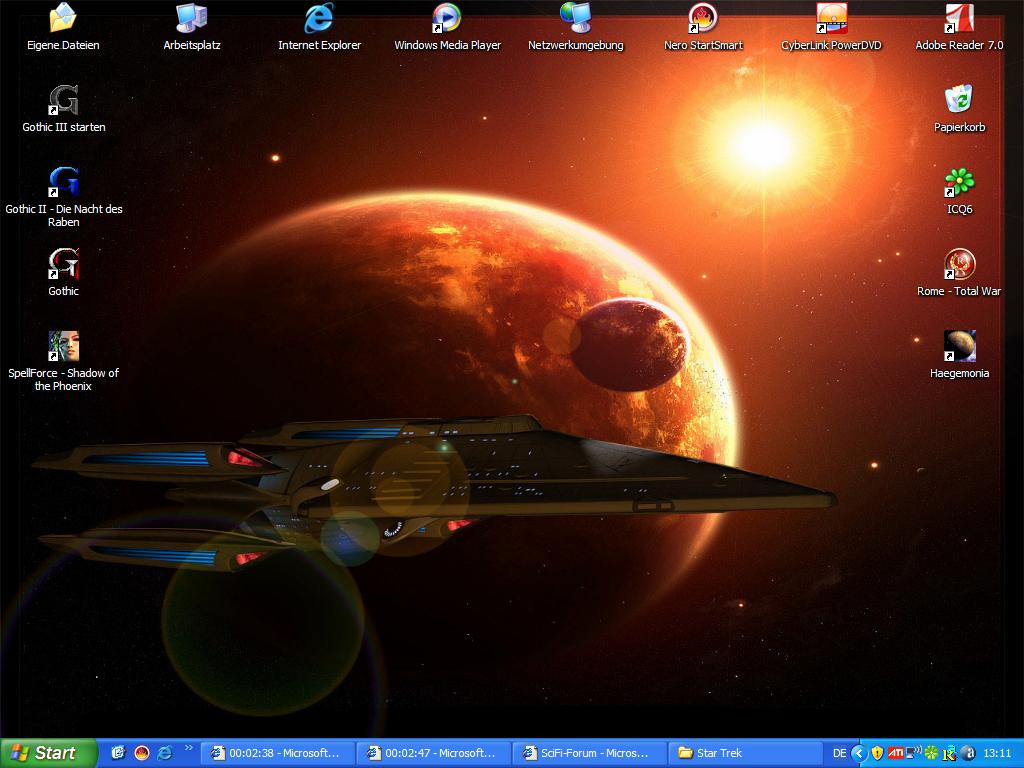The width and height of the screenshot is (1024, 768).
Task: Click the ATI tray icon
Action: [895, 753]
